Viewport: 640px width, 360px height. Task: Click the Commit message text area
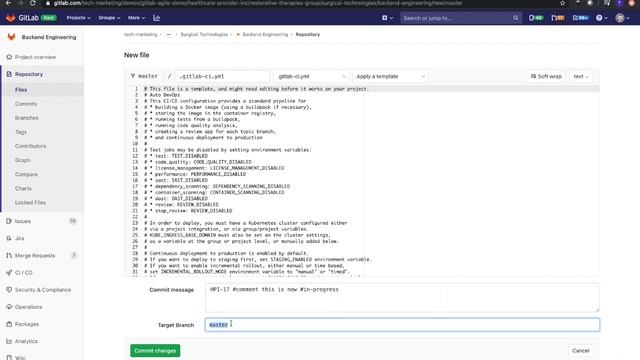point(402,298)
